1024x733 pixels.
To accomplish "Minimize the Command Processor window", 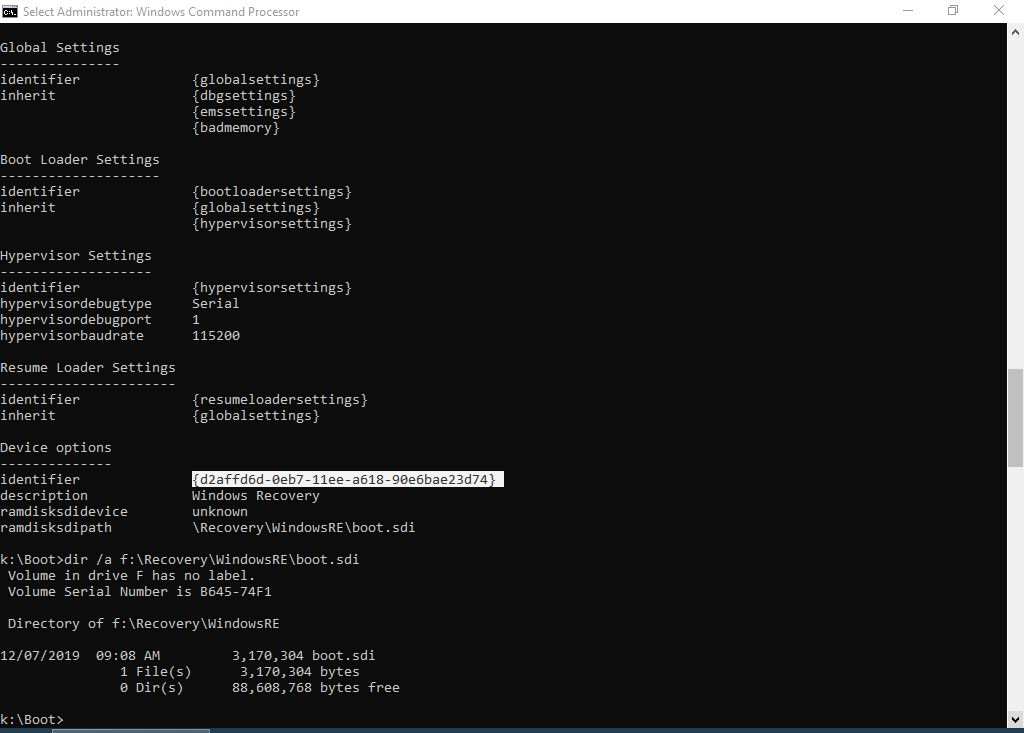I will coord(907,11).
